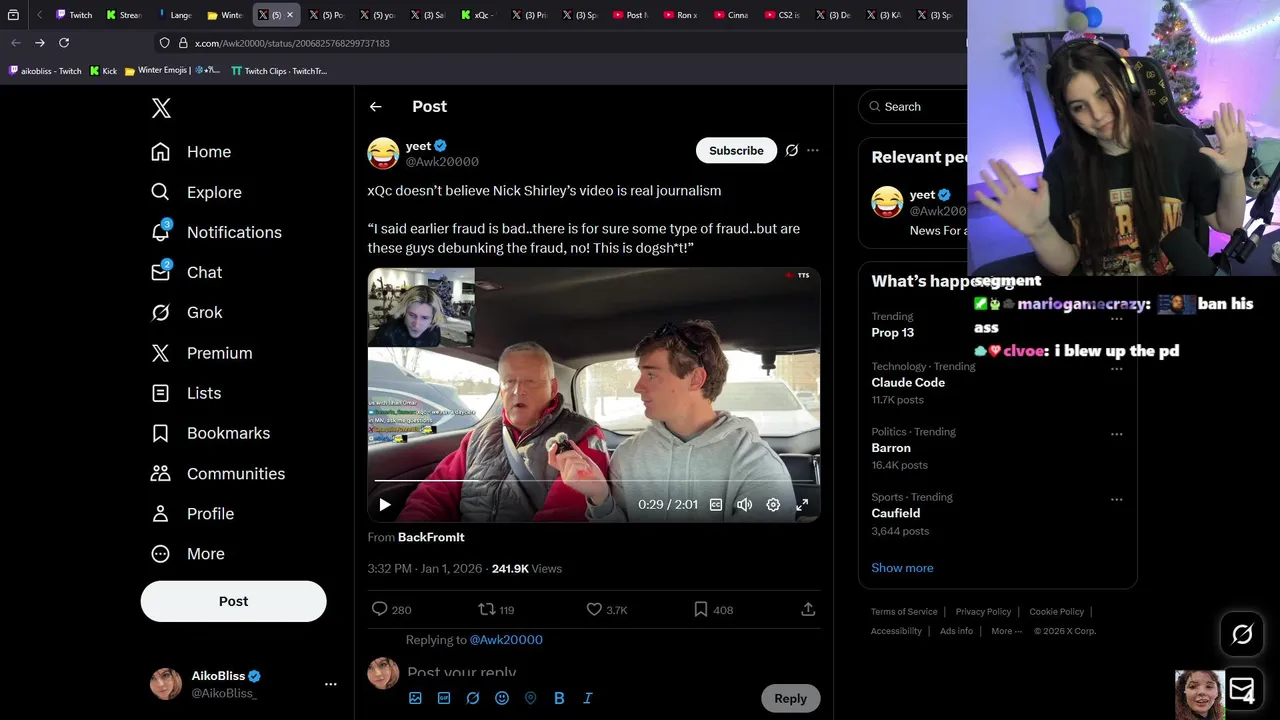Toggle video captions
Image resolution: width=1280 pixels, height=720 pixels.
click(716, 505)
